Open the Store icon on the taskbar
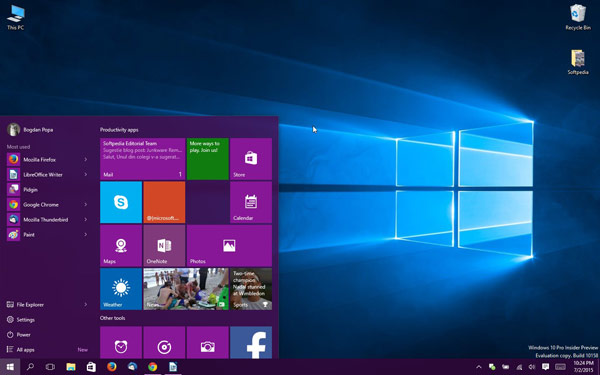 91,367
